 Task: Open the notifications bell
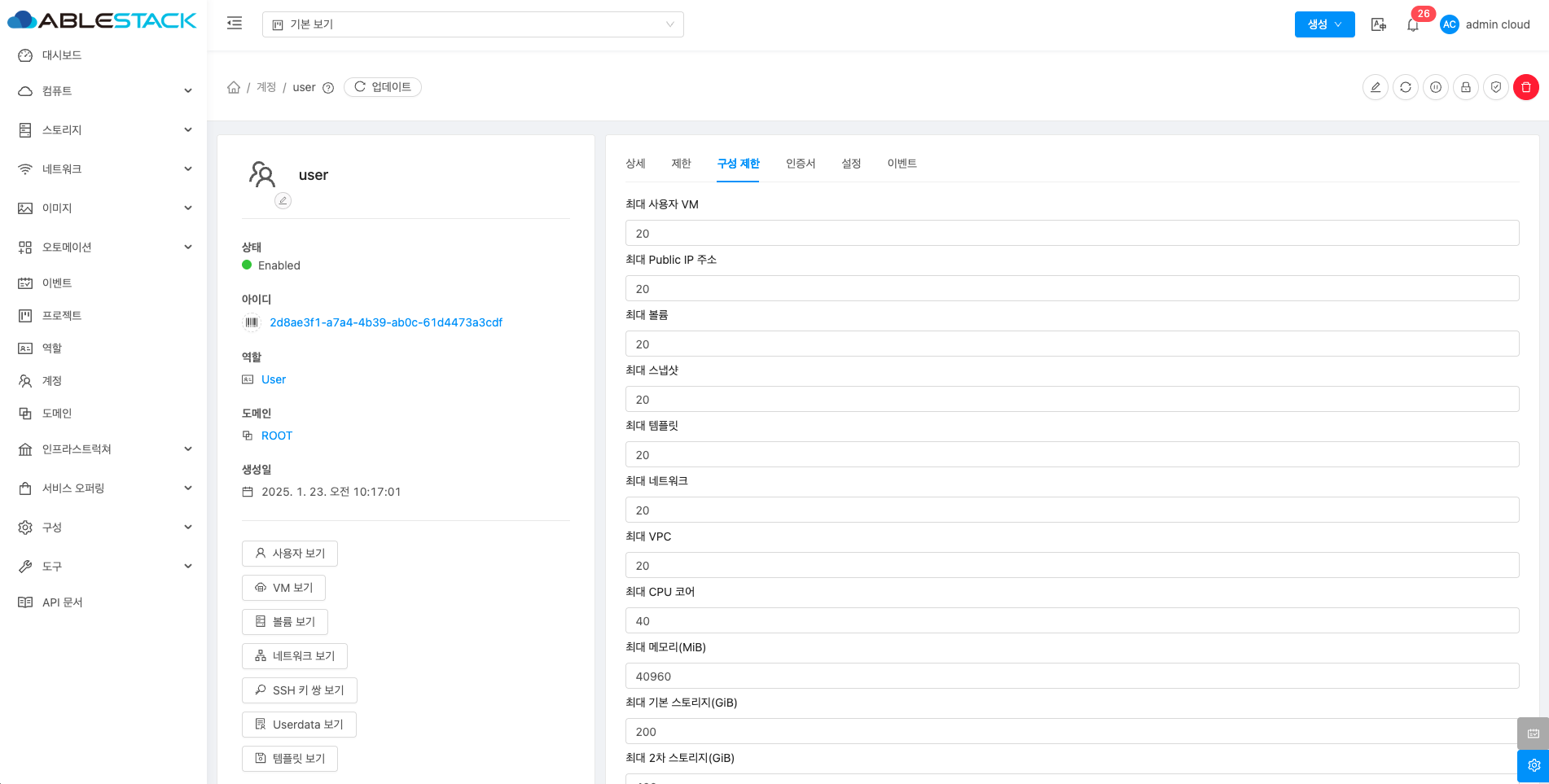pyautogui.click(x=1413, y=25)
